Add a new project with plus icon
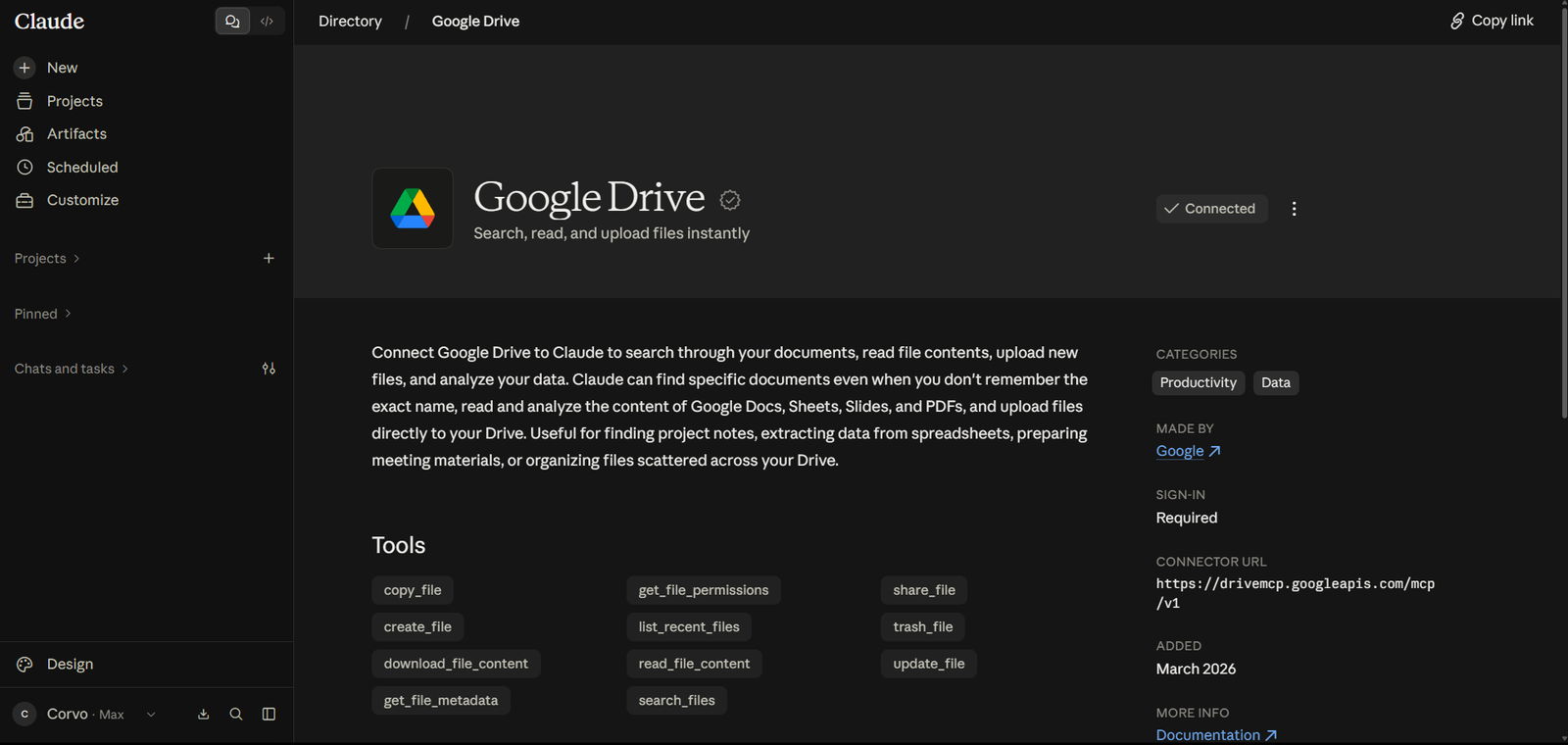Image resolution: width=1568 pixels, height=745 pixels. point(269,258)
